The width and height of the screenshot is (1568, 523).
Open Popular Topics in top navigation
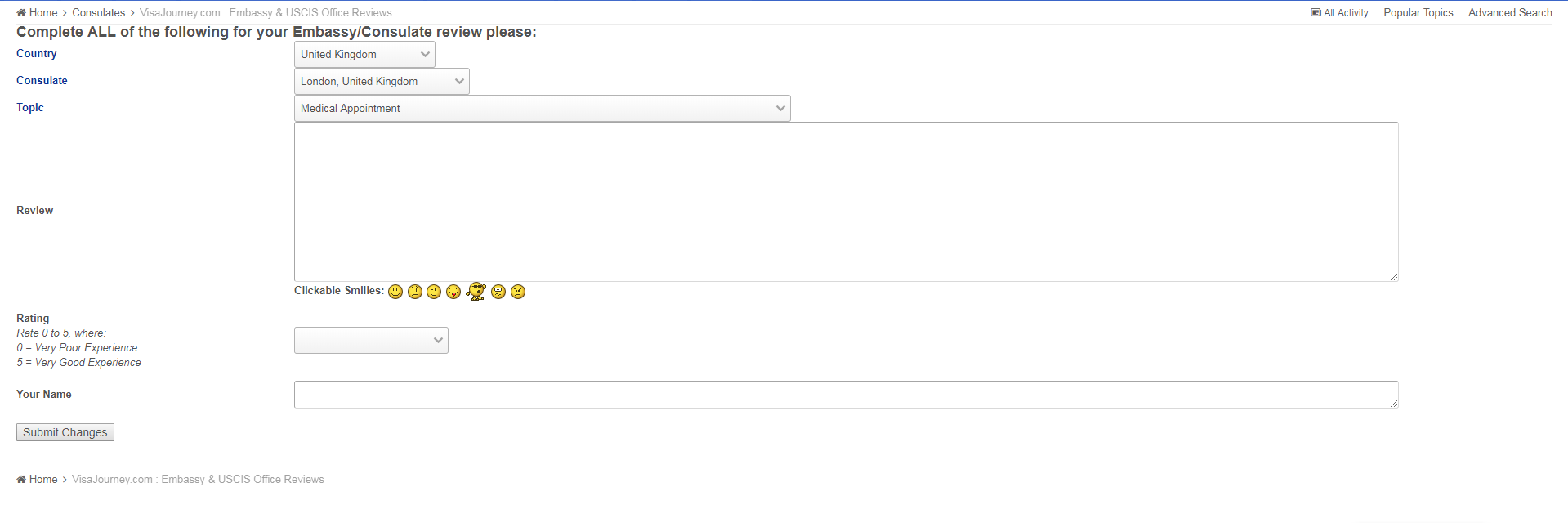coord(1418,12)
